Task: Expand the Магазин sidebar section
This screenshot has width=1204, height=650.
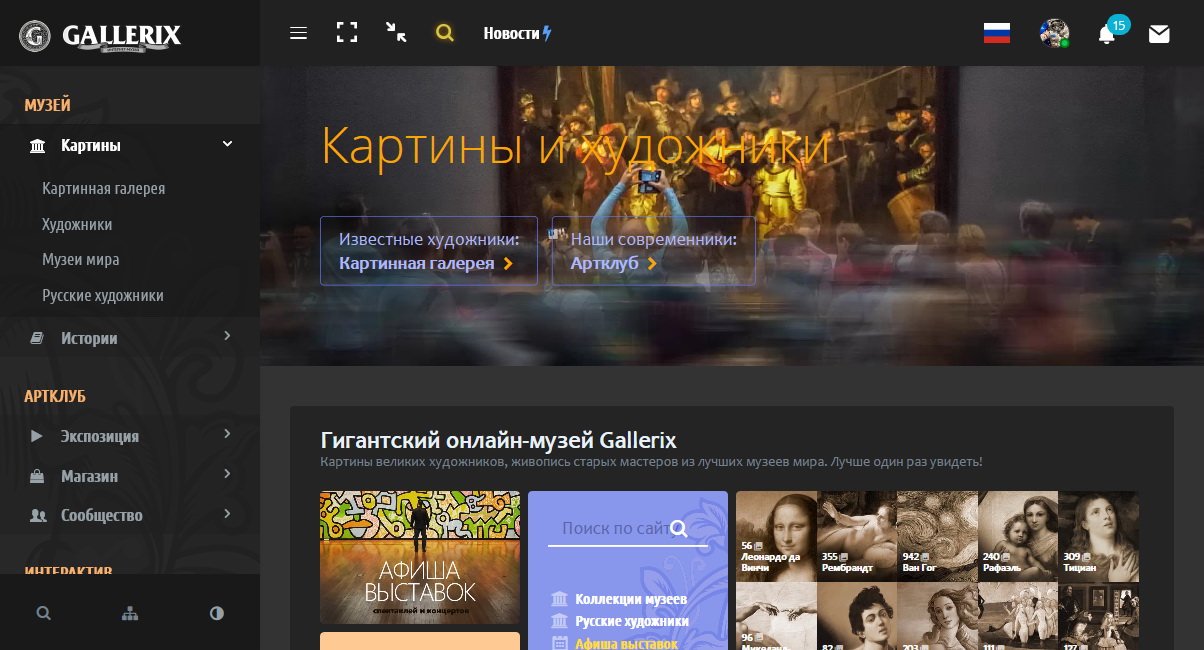Action: click(227, 474)
